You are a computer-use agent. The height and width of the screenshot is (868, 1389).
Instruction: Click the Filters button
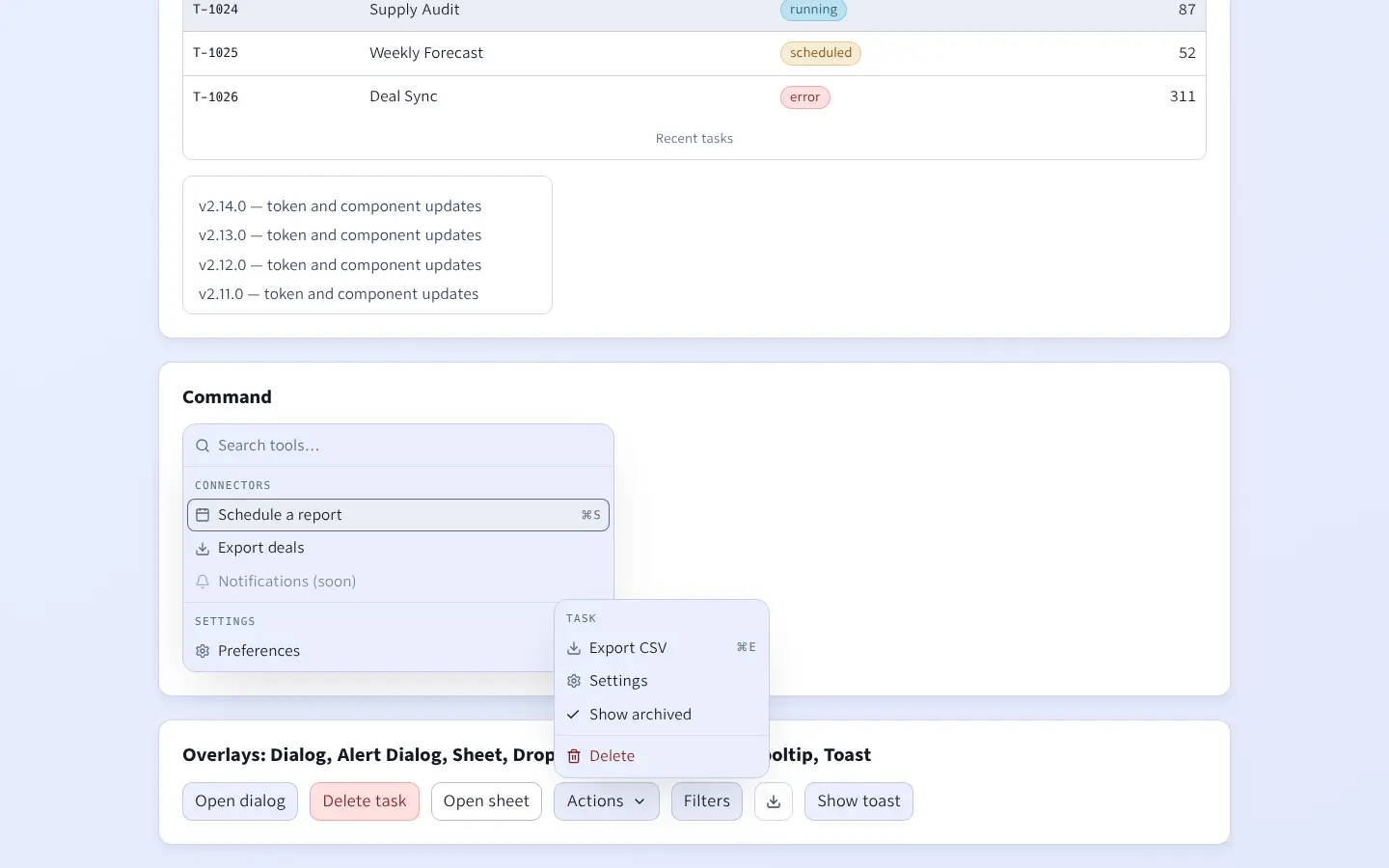pos(707,801)
